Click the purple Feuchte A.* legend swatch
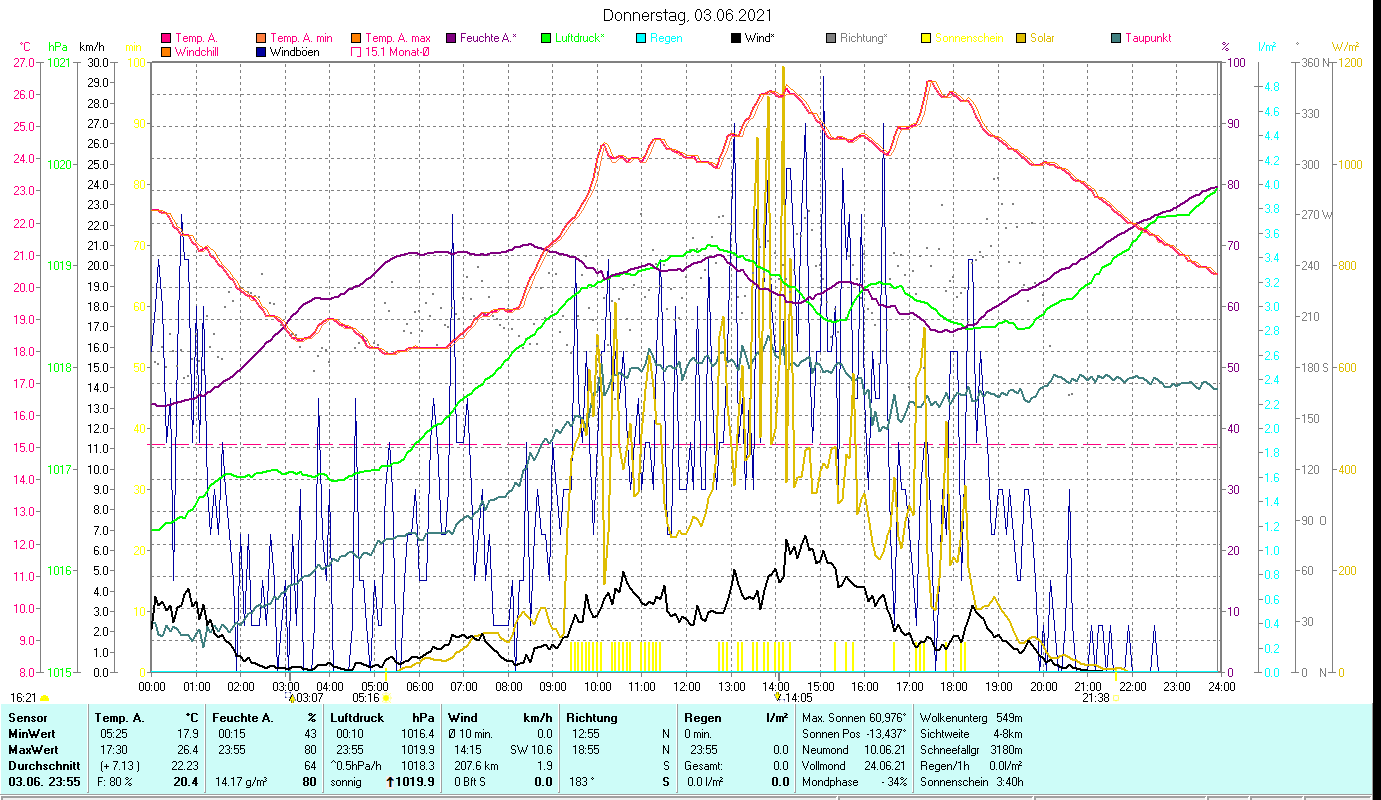The height and width of the screenshot is (800, 1381). 452,38
